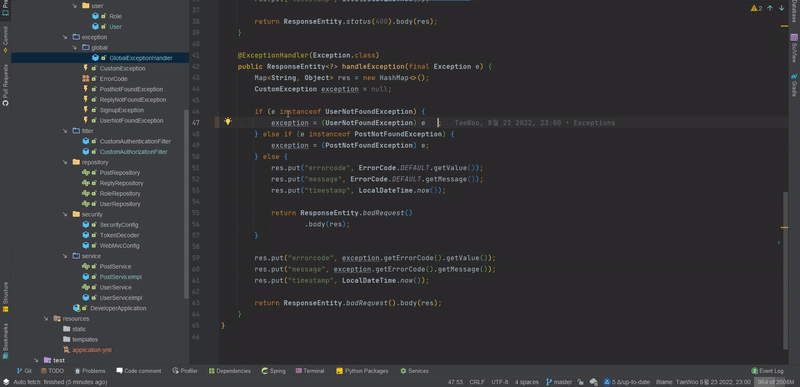Viewport: 800px width, 387px height.
Task: Select ReplyNotFoundException in project tree
Action: tap(133, 99)
